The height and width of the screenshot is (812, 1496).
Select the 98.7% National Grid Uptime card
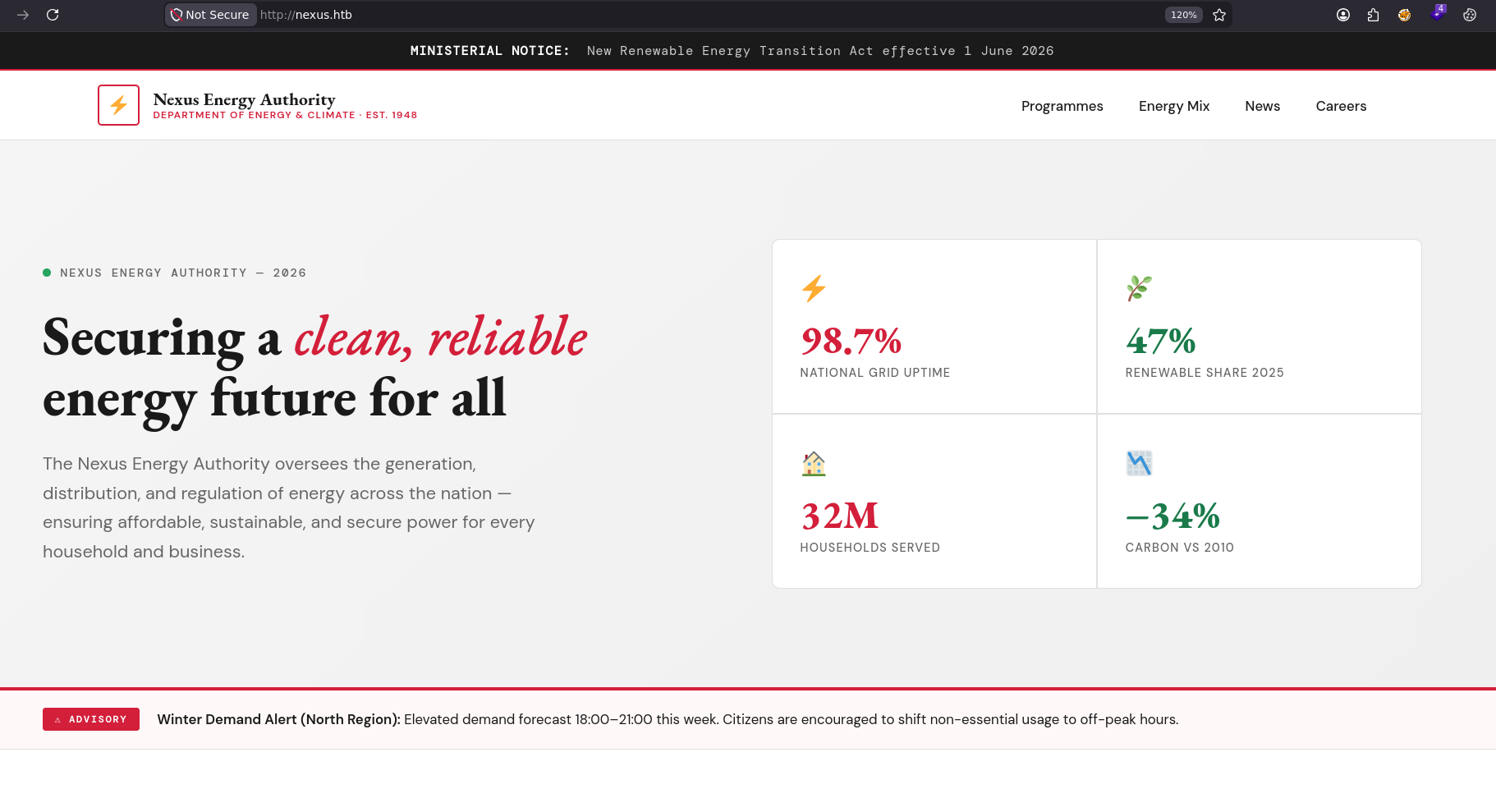(x=934, y=327)
